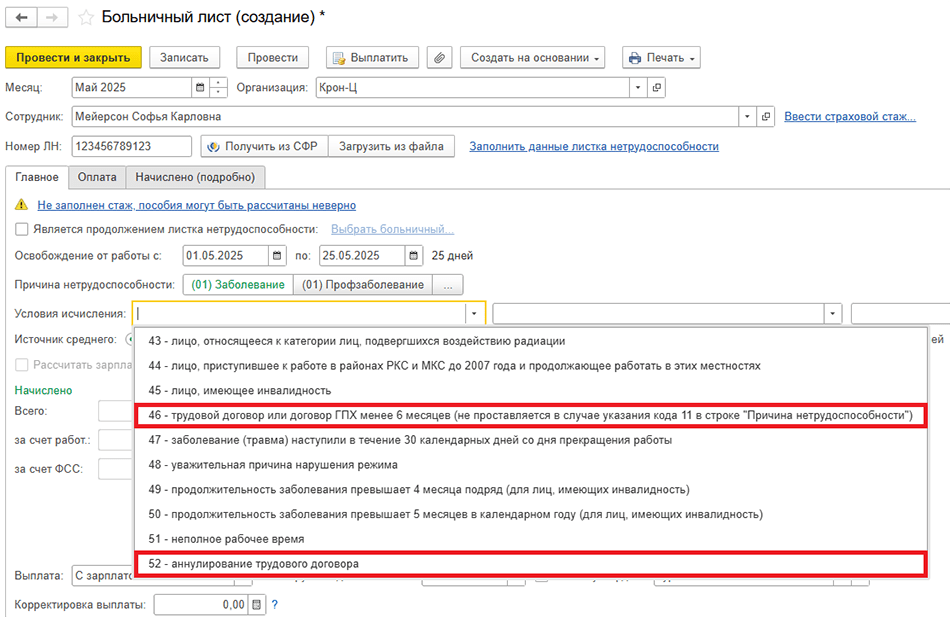
Task: Open the 'Печать' dropdown menu
Action: pos(661,57)
